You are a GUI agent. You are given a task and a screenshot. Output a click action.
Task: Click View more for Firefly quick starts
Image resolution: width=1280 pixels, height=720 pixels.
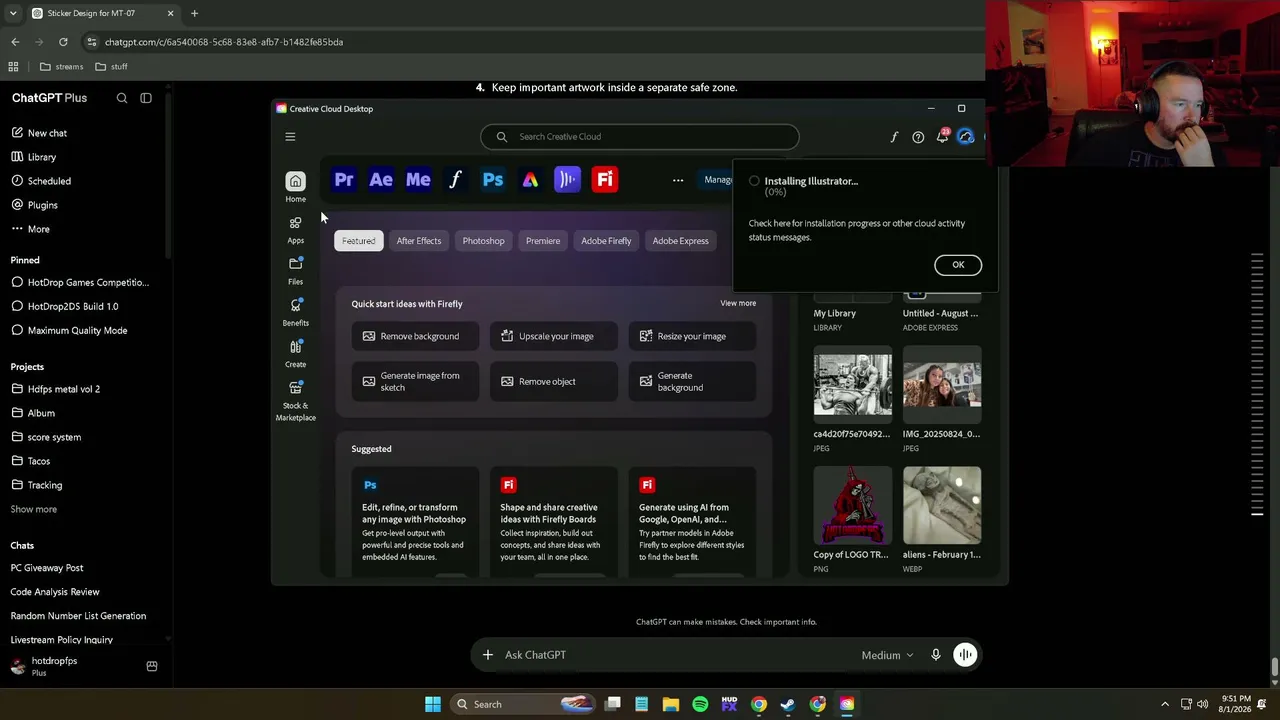[738, 303]
